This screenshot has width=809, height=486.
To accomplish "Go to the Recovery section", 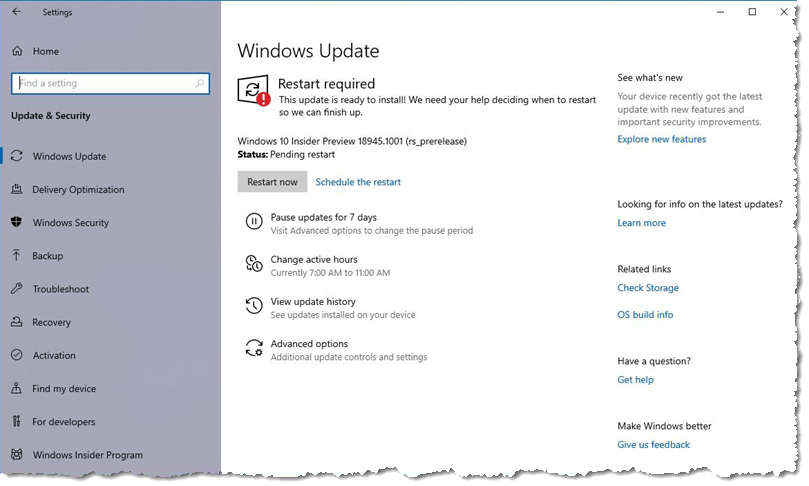I will [x=51, y=322].
